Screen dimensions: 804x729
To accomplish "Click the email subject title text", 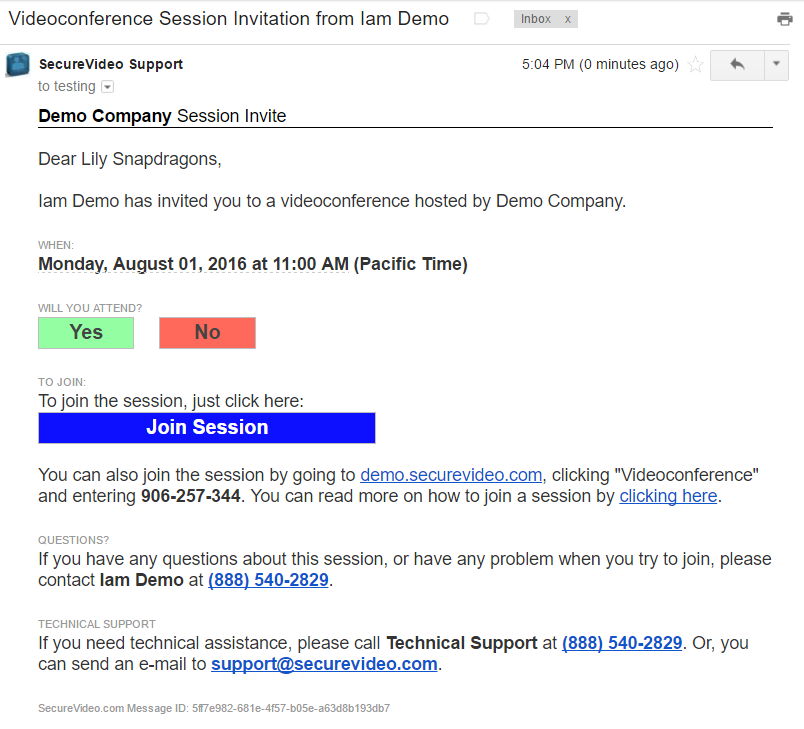I will click(x=229, y=19).
